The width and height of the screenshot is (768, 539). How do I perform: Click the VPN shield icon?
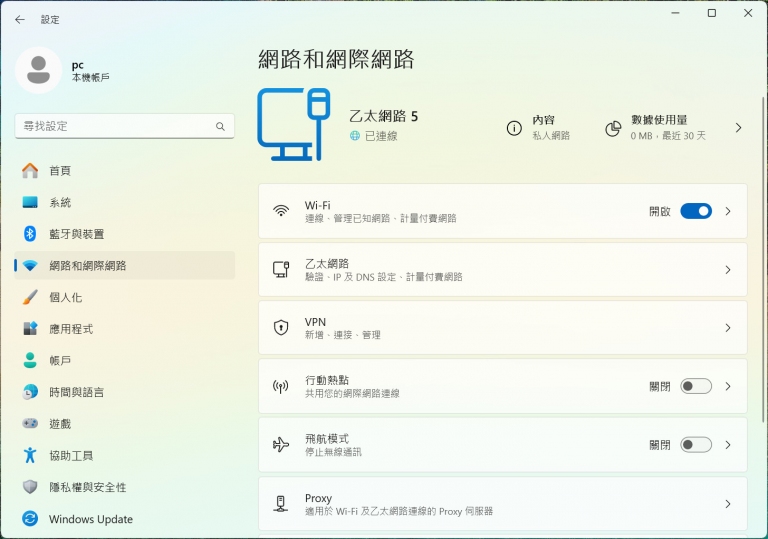pyautogui.click(x=281, y=327)
